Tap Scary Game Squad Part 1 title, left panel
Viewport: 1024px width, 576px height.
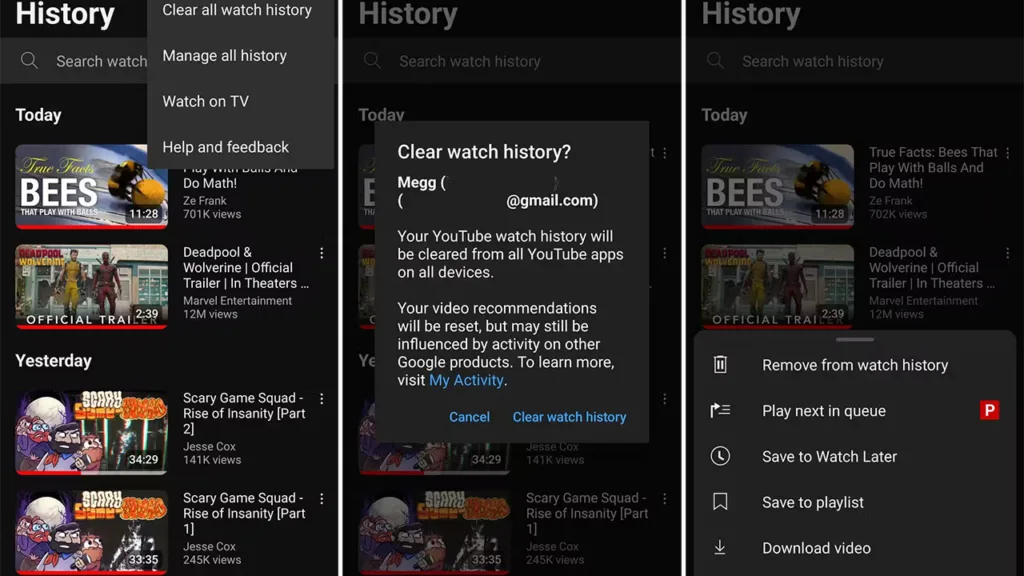click(x=244, y=513)
